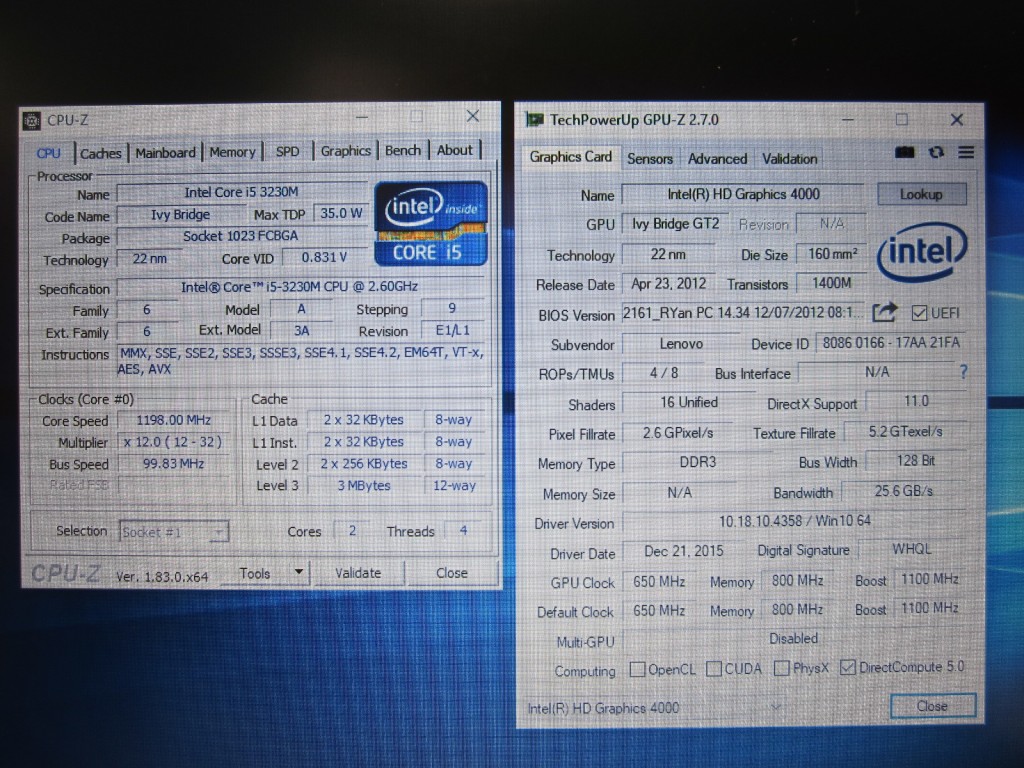Enable the OpenCL checkbox

click(x=637, y=669)
